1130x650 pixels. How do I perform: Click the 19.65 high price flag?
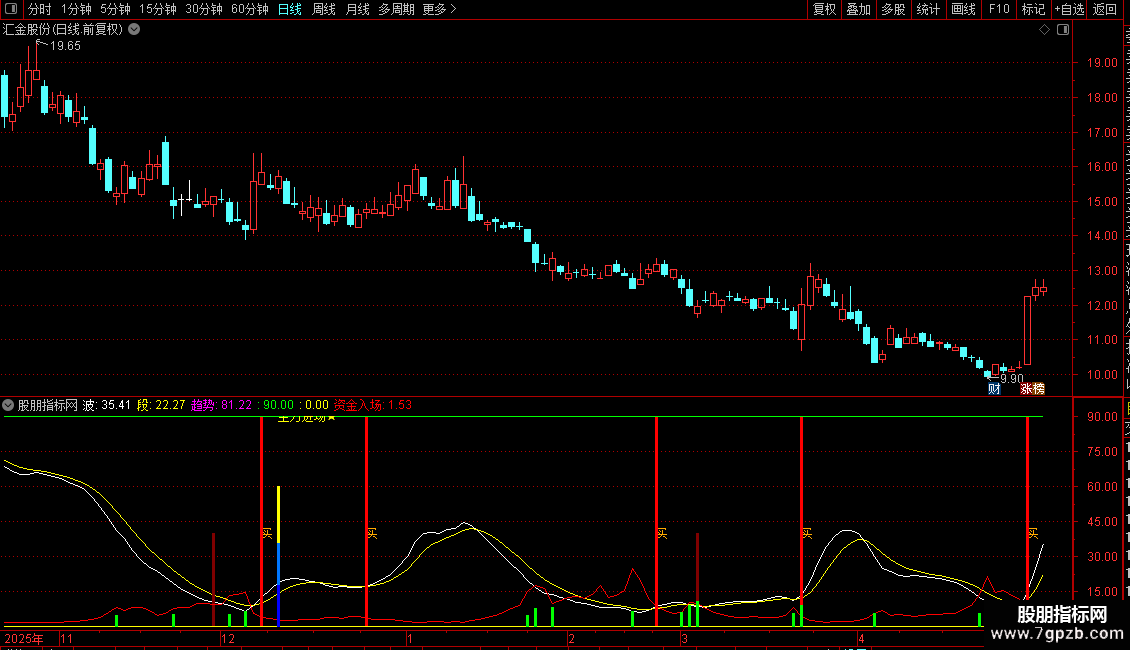tap(65, 45)
